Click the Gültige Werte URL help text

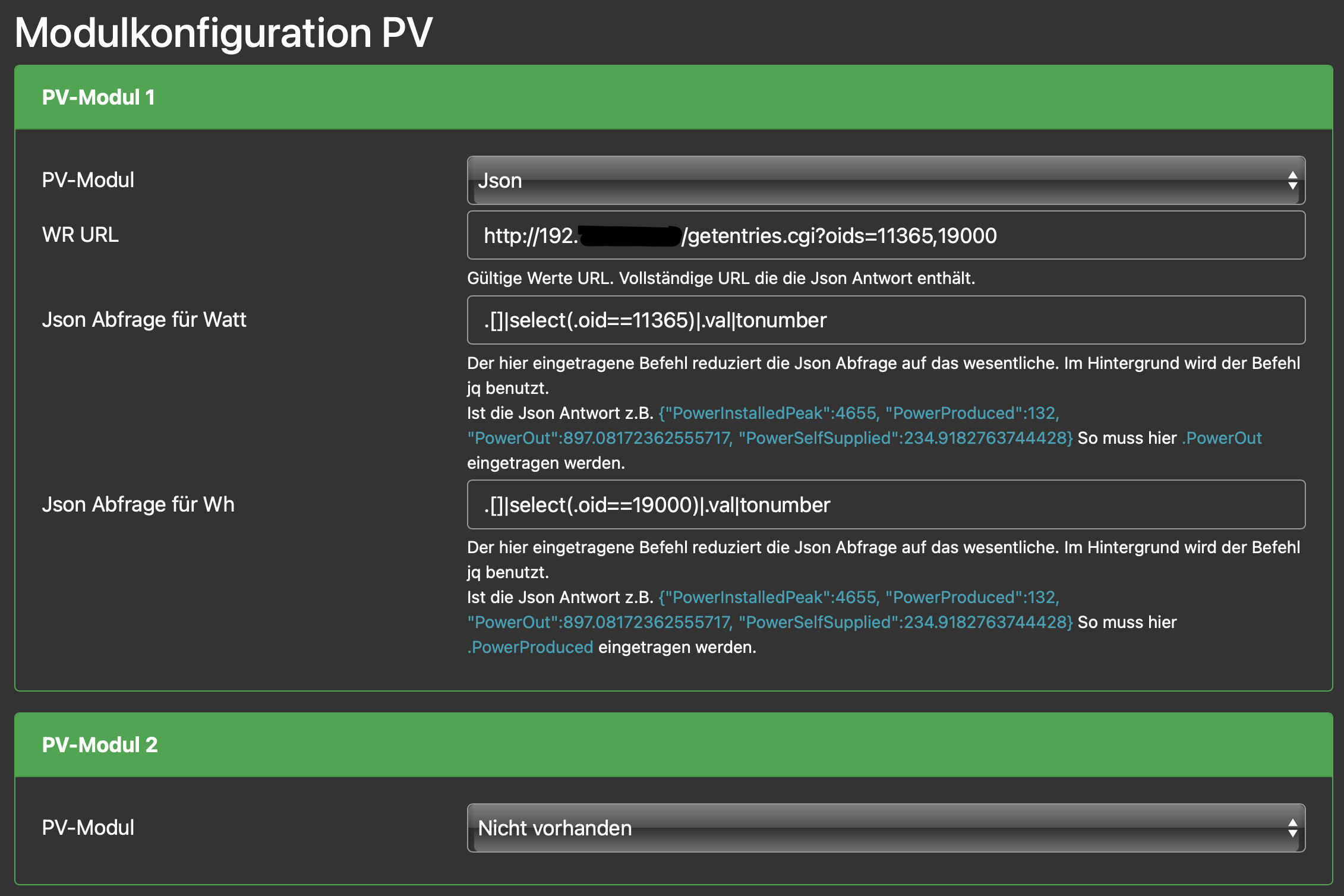[x=721, y=278]
